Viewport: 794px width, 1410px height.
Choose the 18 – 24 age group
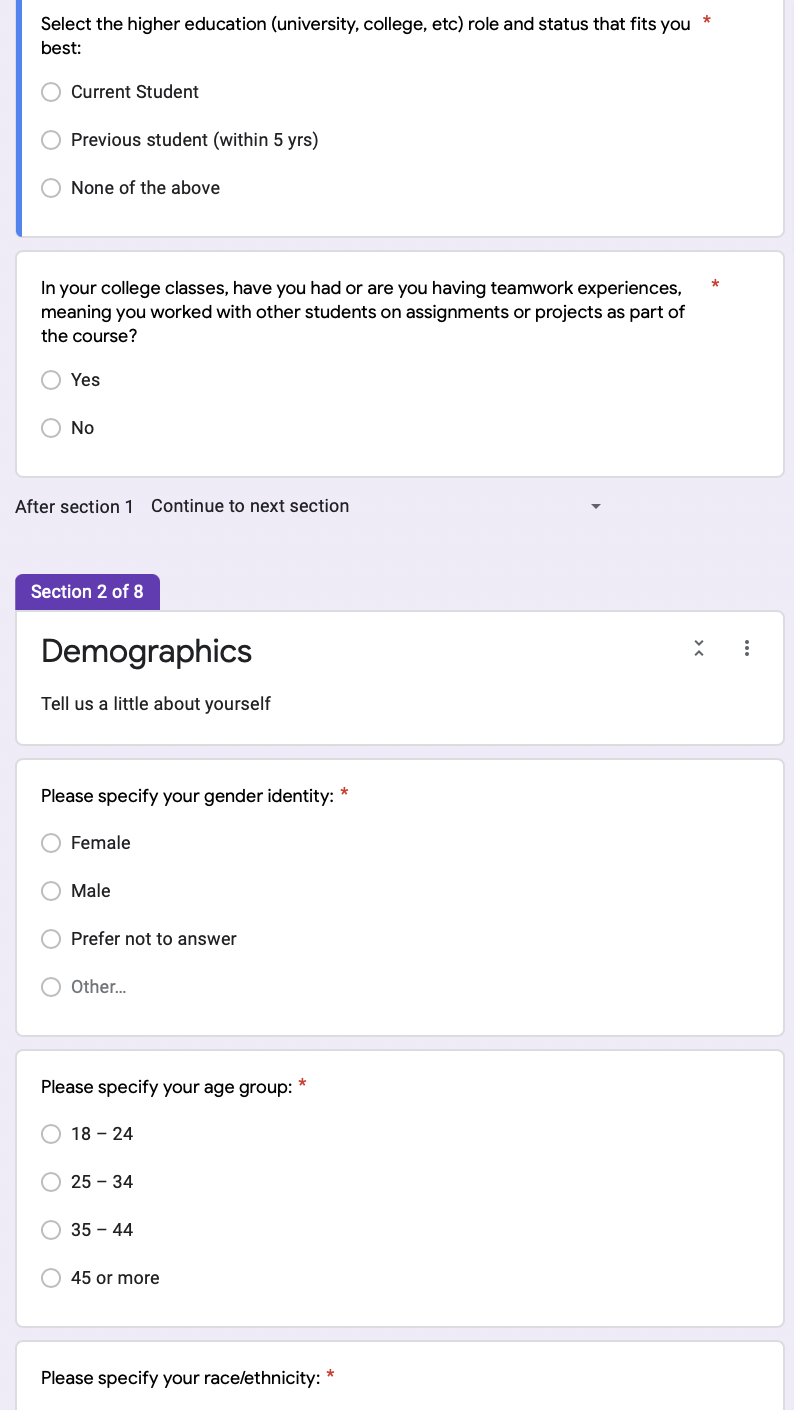51,1134
